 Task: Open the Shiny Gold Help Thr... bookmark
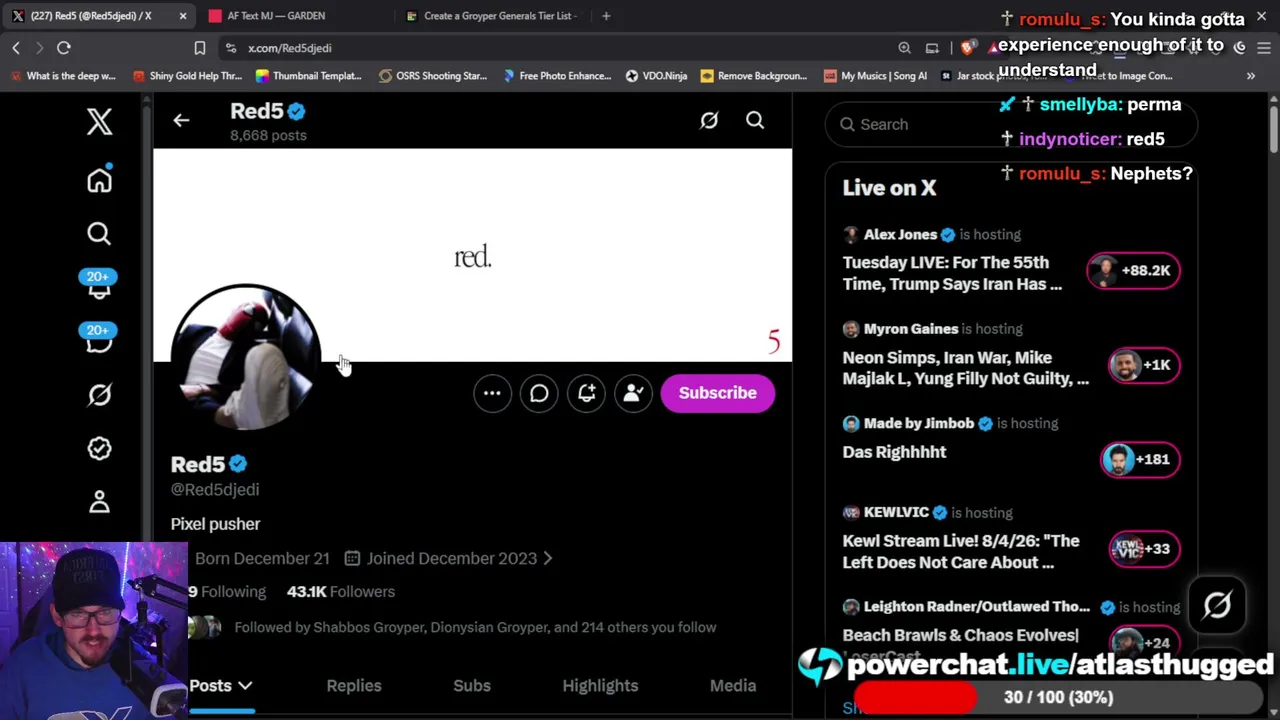(x=188, y=76)
